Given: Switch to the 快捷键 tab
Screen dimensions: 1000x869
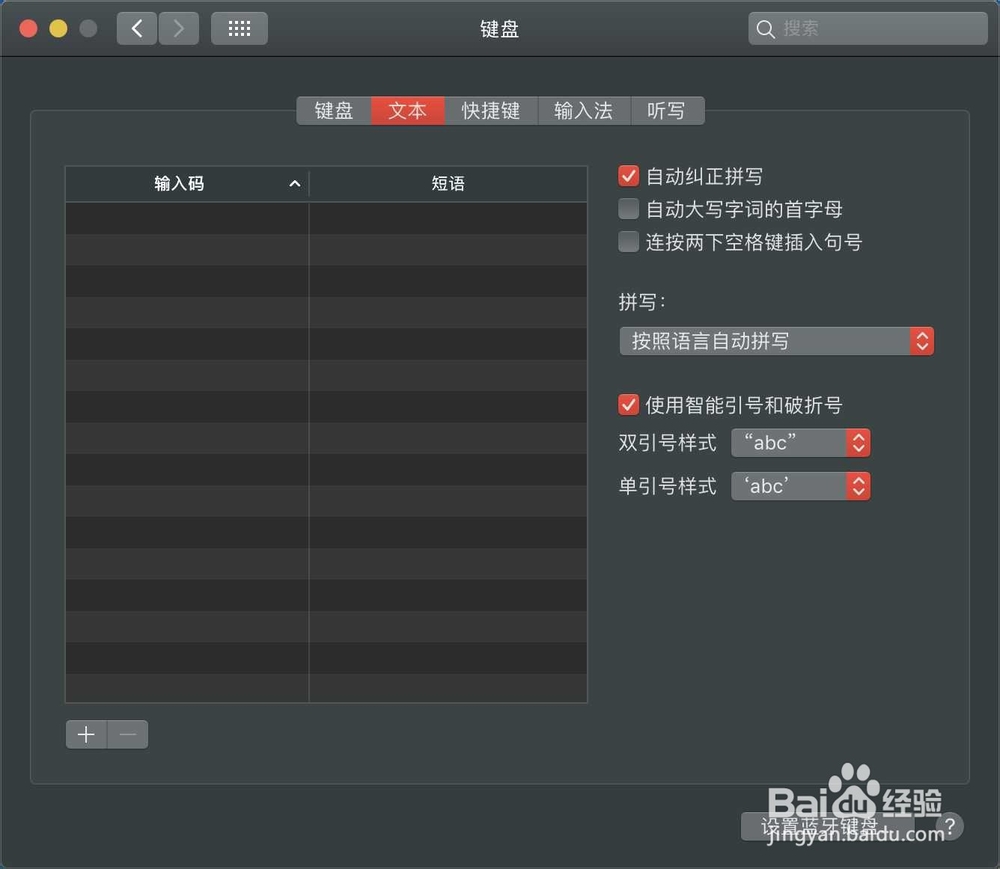Looking at the screenshot, I should [490, 110].
